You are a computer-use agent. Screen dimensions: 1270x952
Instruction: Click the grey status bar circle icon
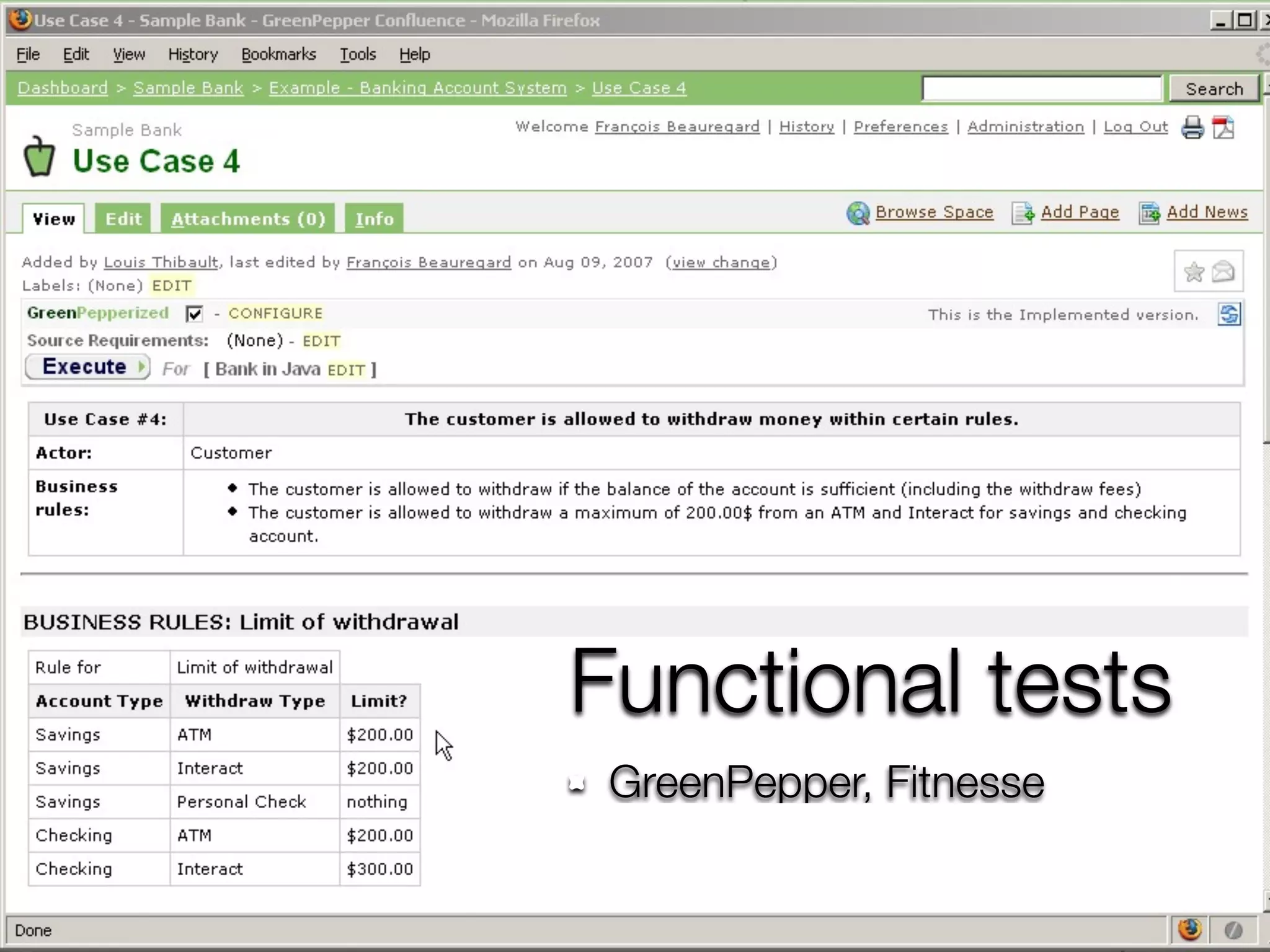1233,930
